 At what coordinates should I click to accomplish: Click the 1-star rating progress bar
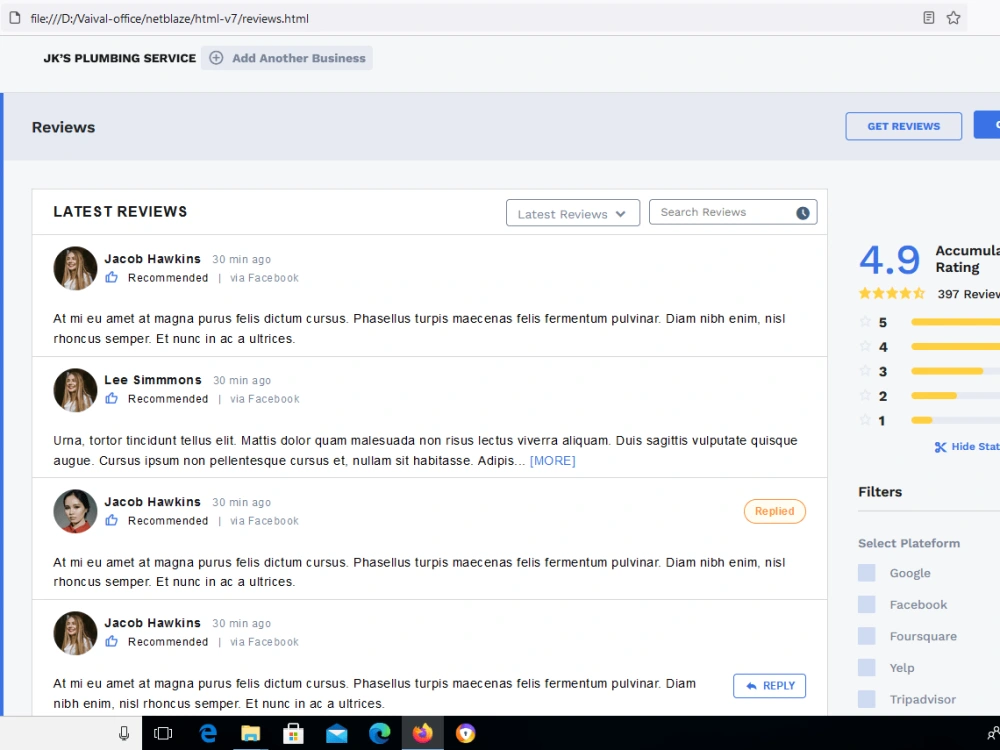tap(955, 420)
